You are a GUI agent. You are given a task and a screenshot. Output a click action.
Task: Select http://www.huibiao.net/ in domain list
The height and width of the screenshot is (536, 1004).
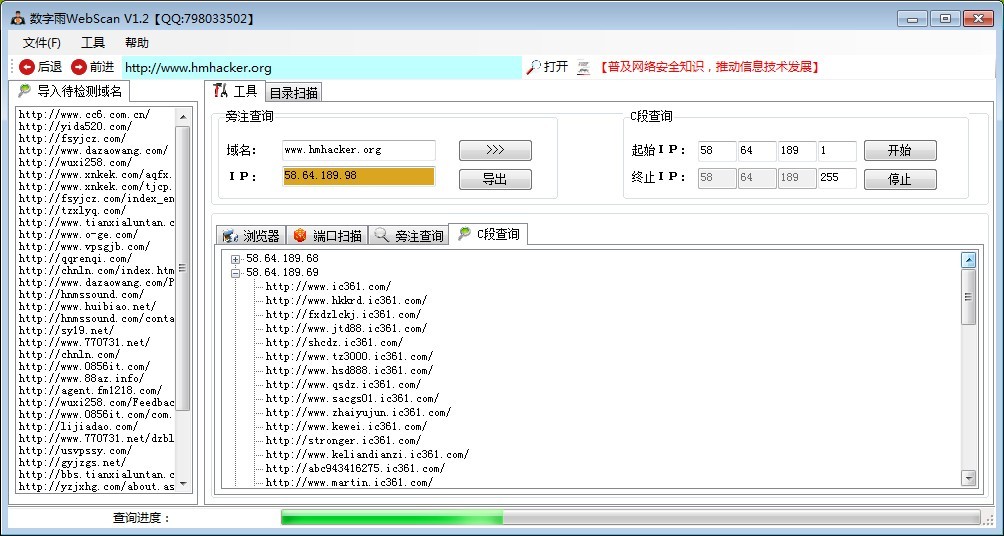[87, 307]
